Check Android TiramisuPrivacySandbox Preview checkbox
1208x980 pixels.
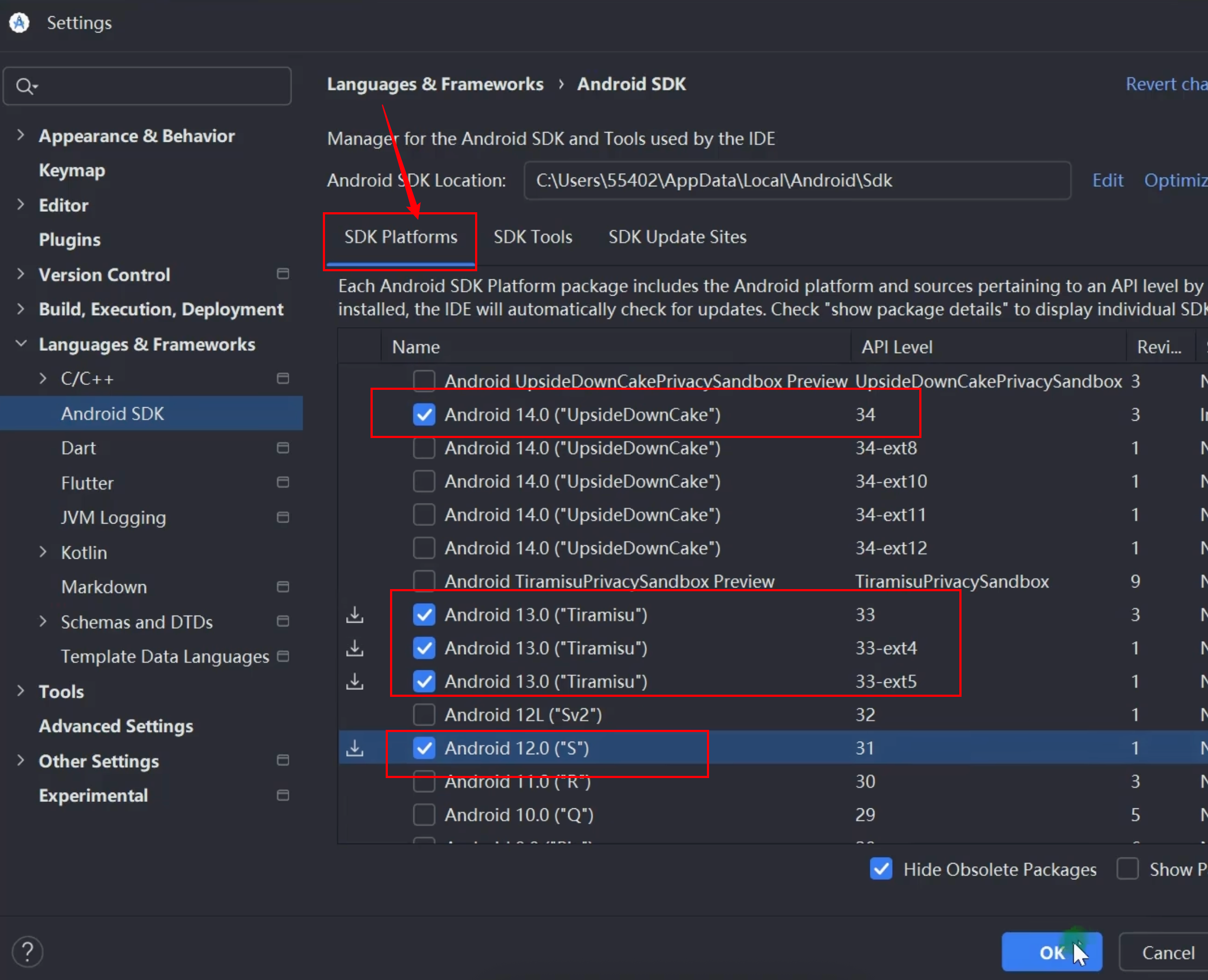pos(424,582)
